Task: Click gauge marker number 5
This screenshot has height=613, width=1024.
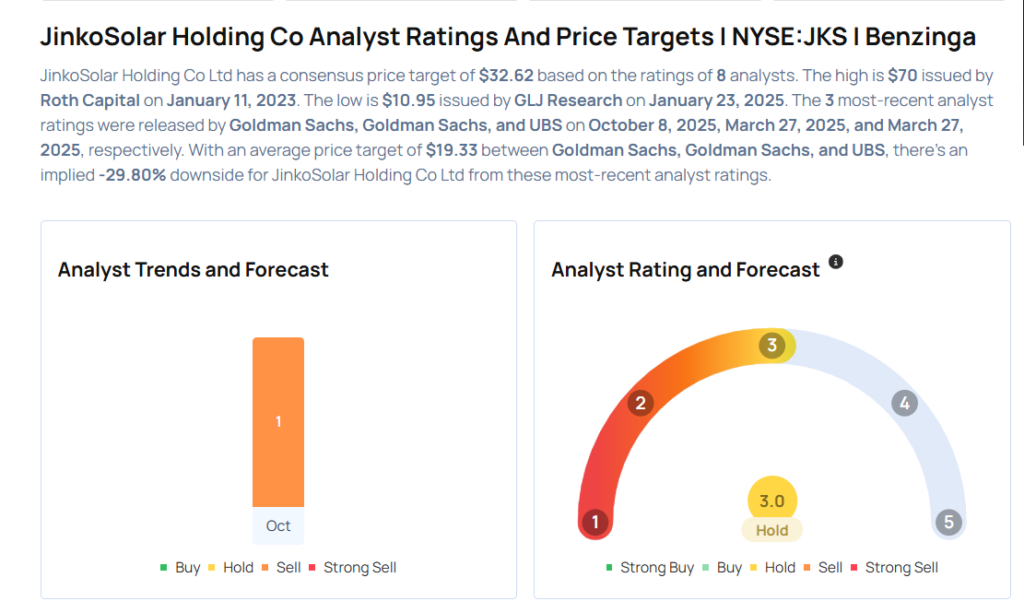Action: [946, 522]
